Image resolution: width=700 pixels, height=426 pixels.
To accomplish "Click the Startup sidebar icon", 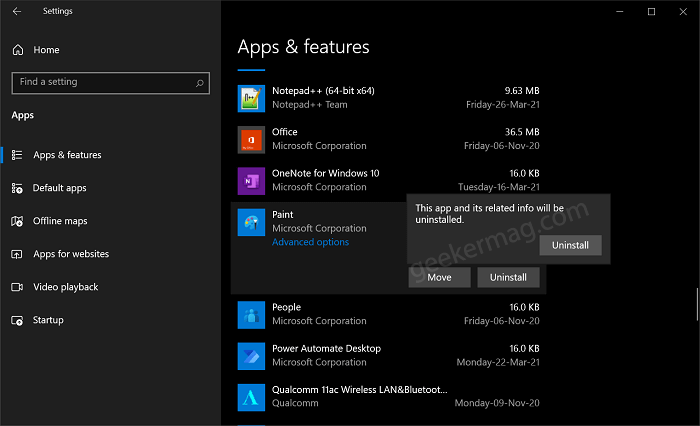I will point(17,321).
